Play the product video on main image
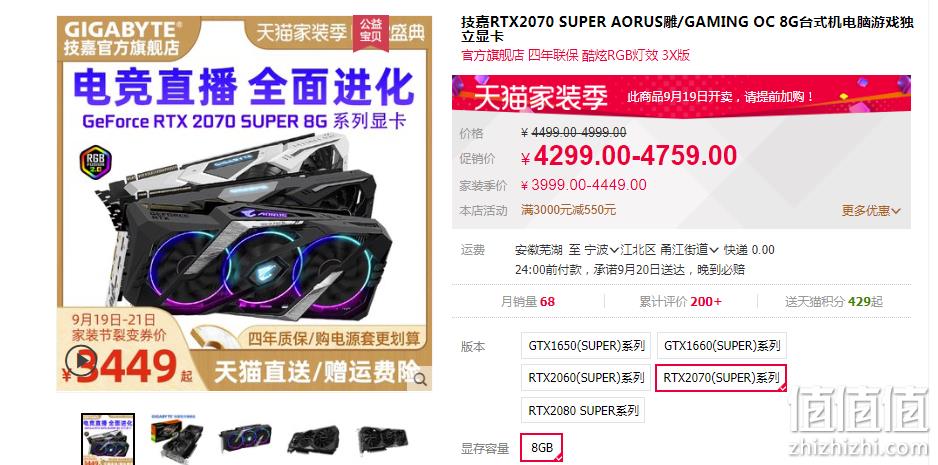 click(x=81, y=361)
